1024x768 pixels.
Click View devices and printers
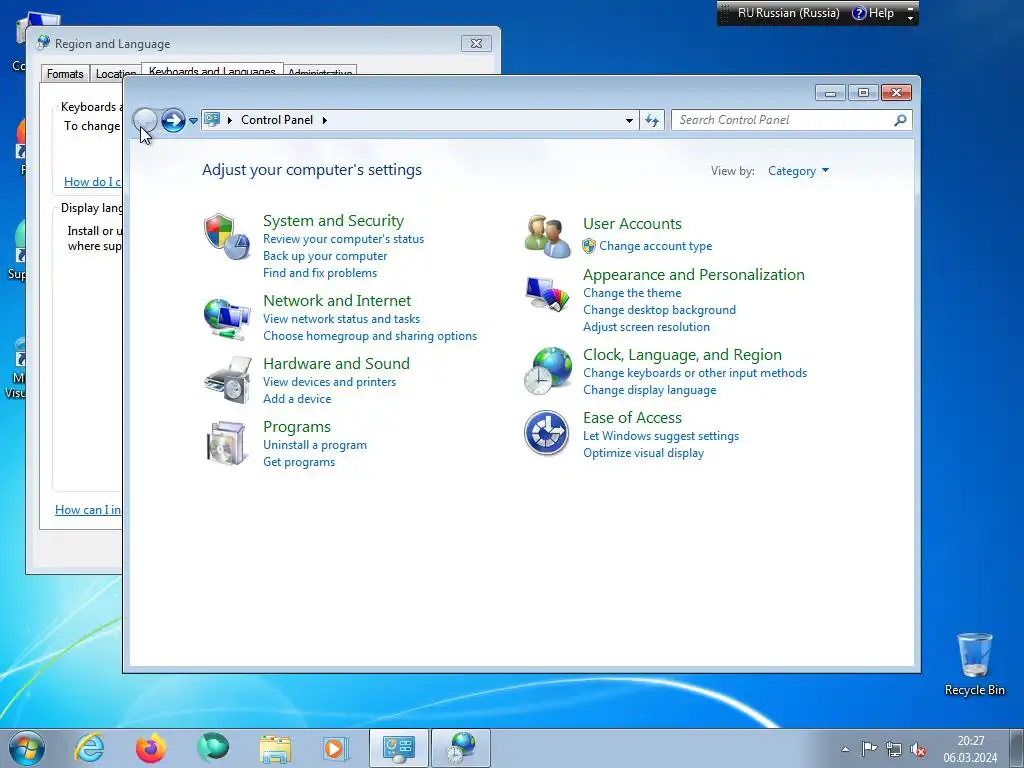(x=329, y=381)
